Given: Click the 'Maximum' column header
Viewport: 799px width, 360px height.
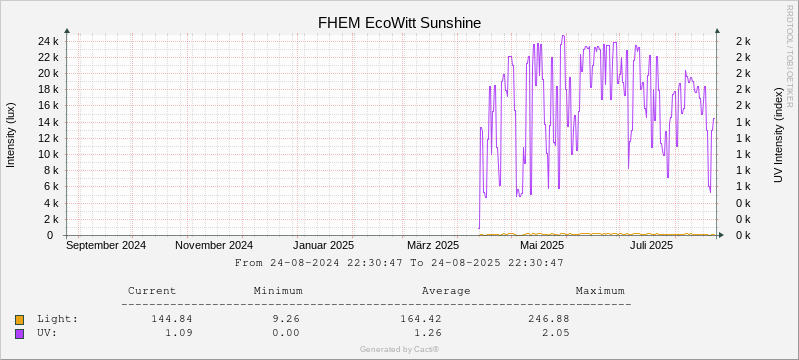Looking at the screenshot, I should pyautogui.click(x=600, y=291).
